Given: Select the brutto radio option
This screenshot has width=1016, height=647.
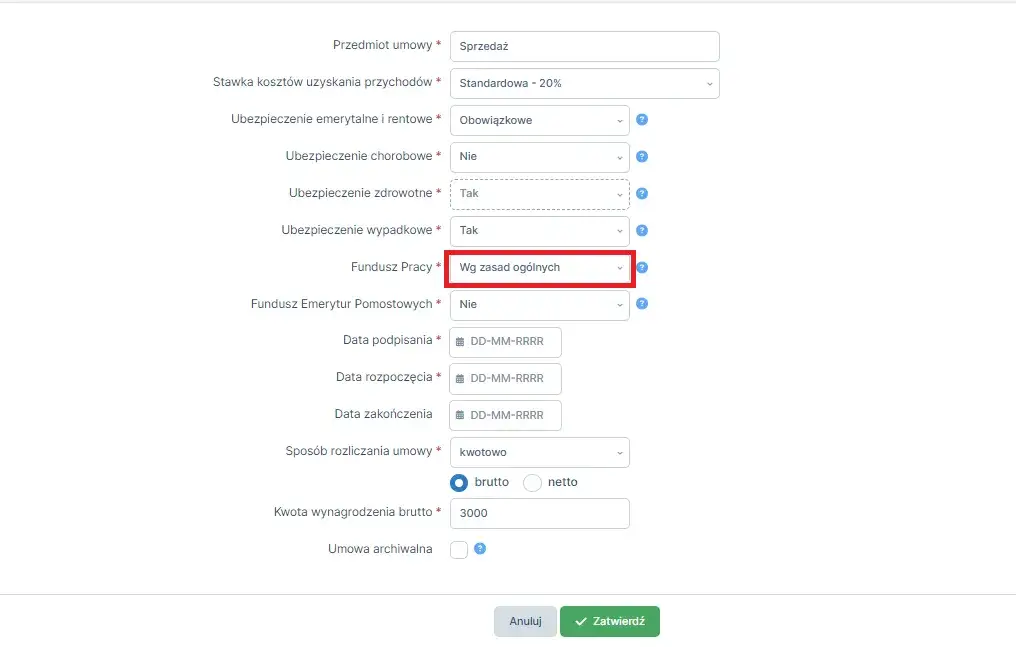Looking at the screenshot, I should click(459, 482).
